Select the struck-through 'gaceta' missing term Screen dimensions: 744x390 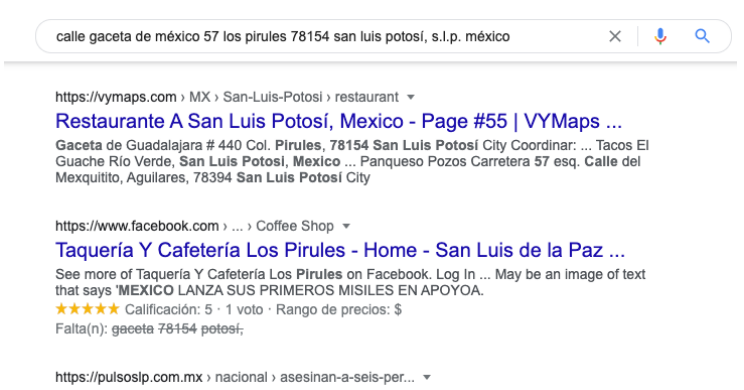click(133, 329)
